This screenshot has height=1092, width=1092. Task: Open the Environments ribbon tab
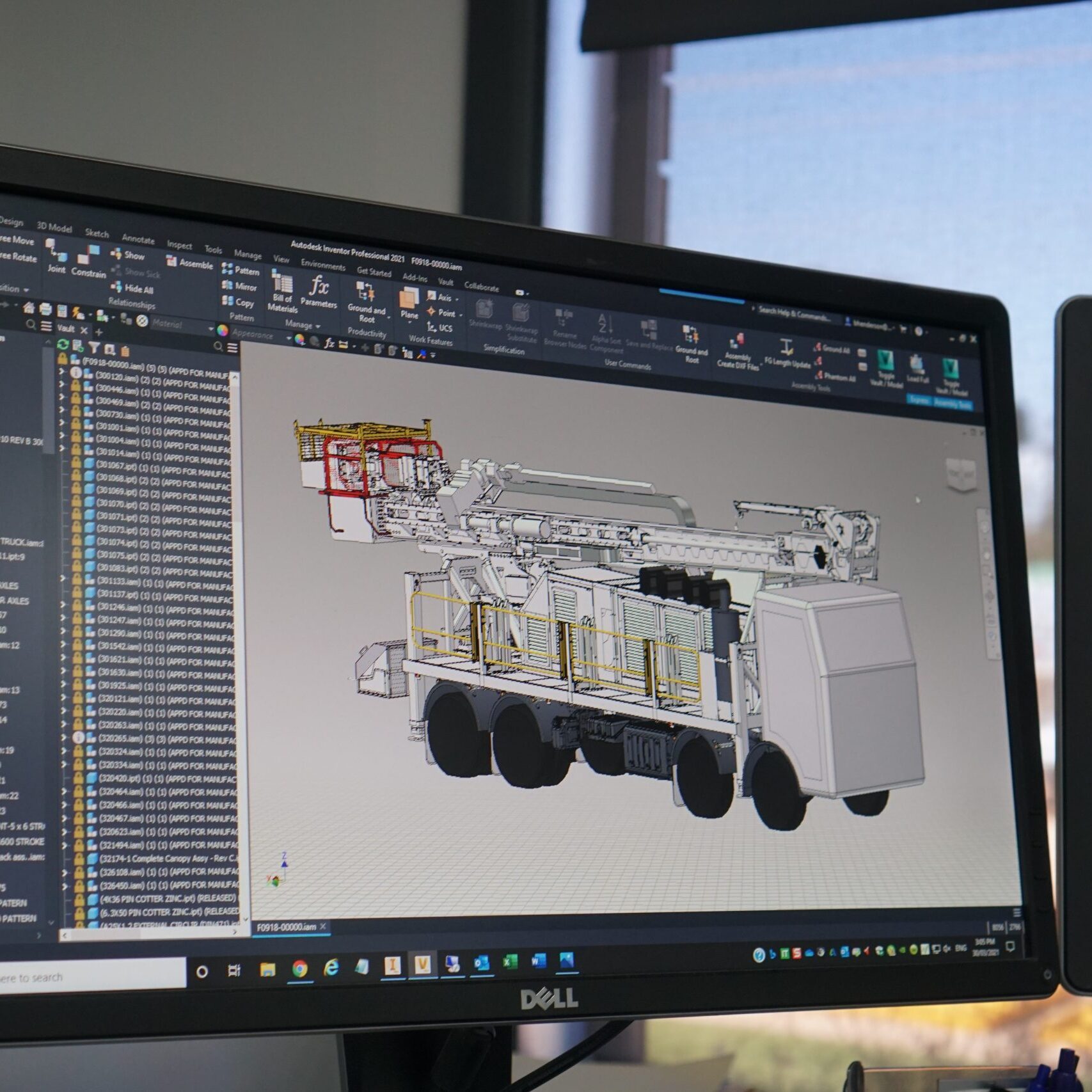(x=323, y=265)
